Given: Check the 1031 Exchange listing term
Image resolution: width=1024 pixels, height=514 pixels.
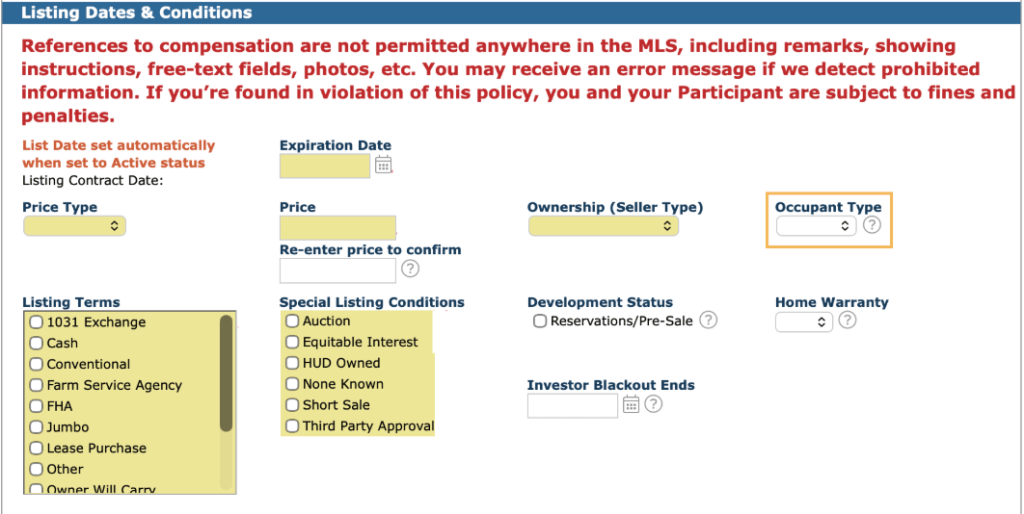Looking at the screenshot, I should pos(36,322).
